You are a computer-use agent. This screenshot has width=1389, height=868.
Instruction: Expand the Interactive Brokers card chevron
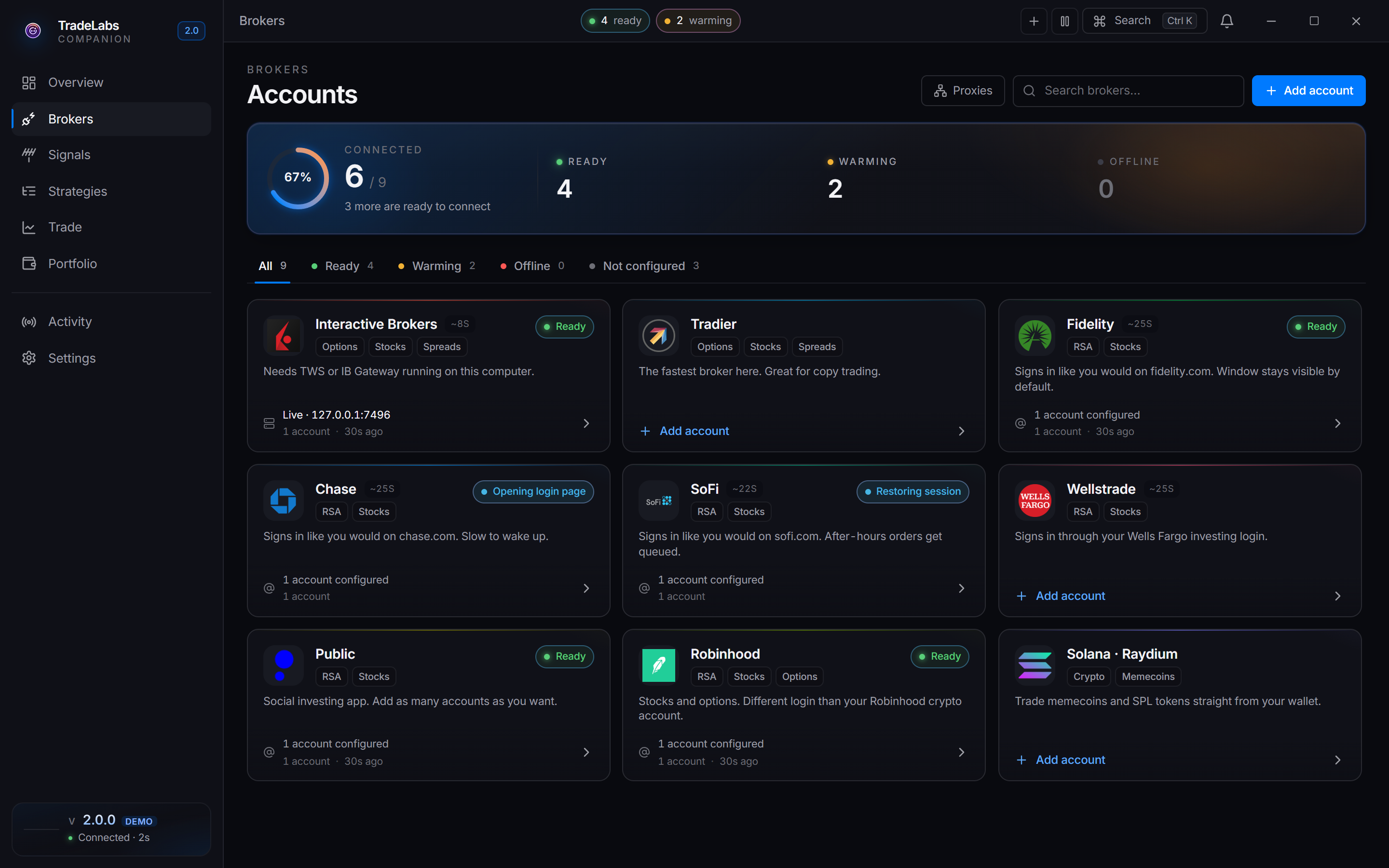586,424
